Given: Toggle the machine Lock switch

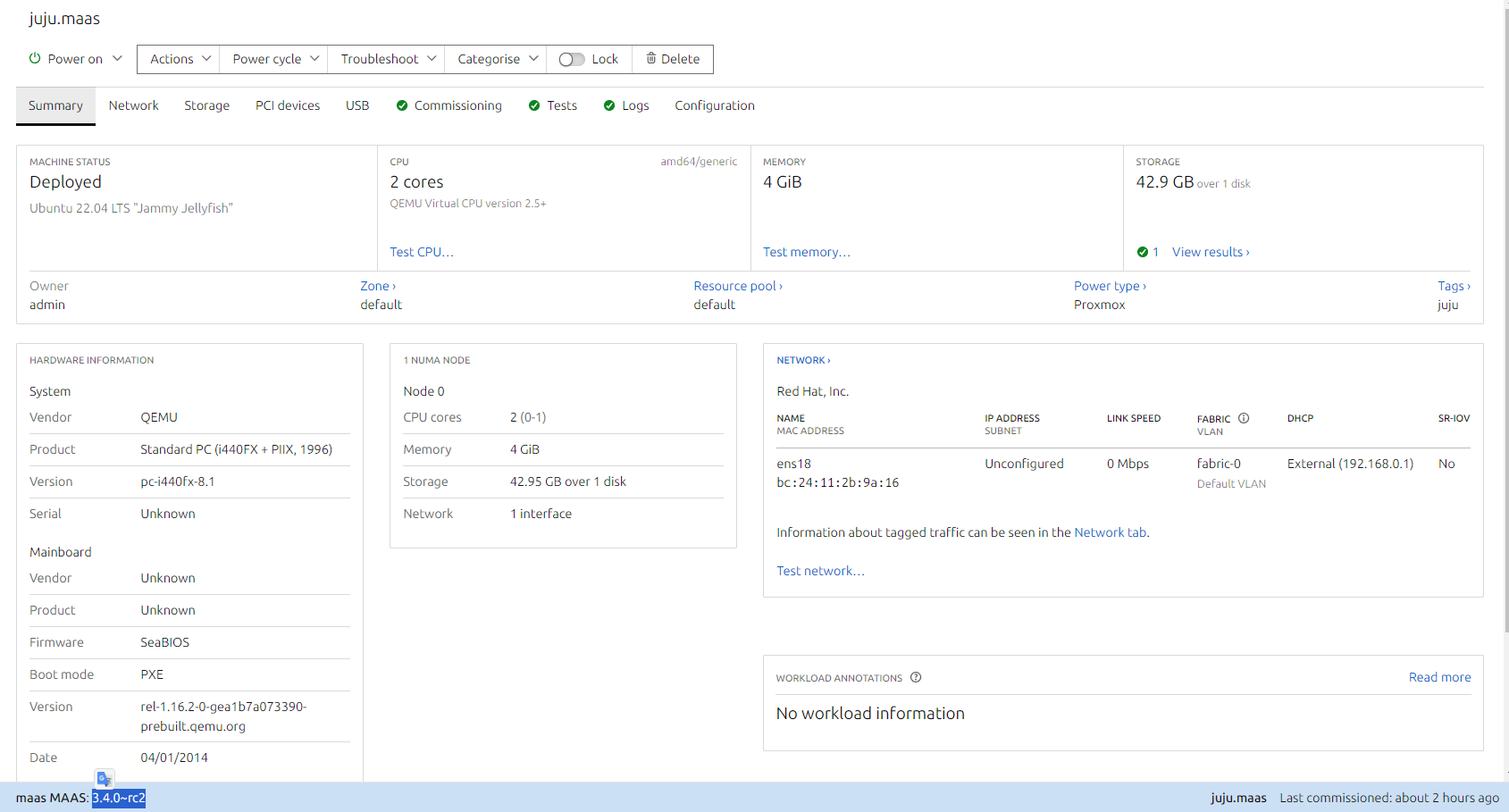Looking at the screenshot, I should point(572,59).
